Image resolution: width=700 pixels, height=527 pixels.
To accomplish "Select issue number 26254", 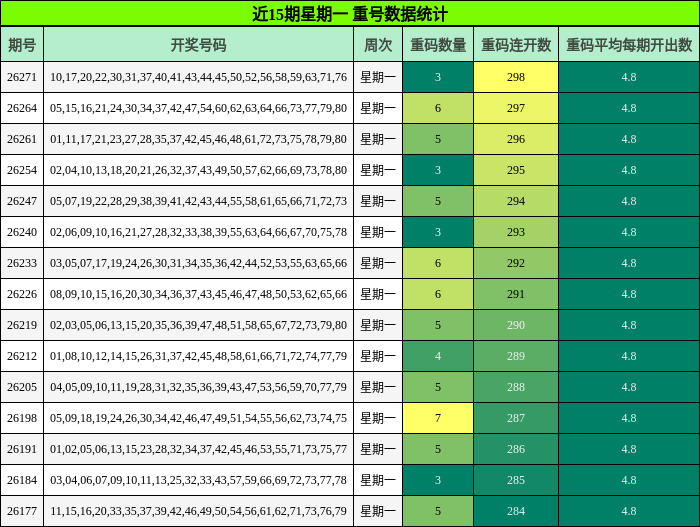I will [22, 170].
